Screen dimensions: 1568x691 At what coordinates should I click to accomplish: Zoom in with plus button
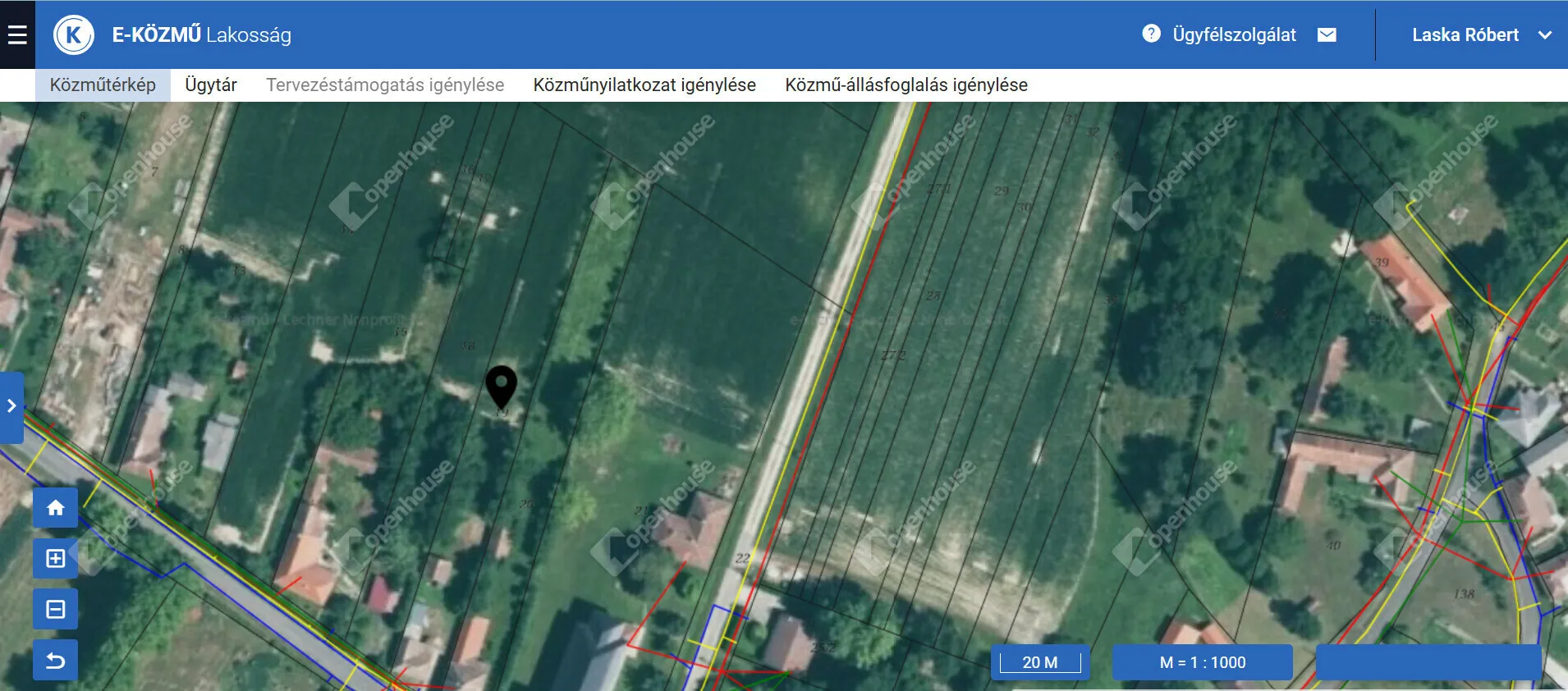pos(55,559)
